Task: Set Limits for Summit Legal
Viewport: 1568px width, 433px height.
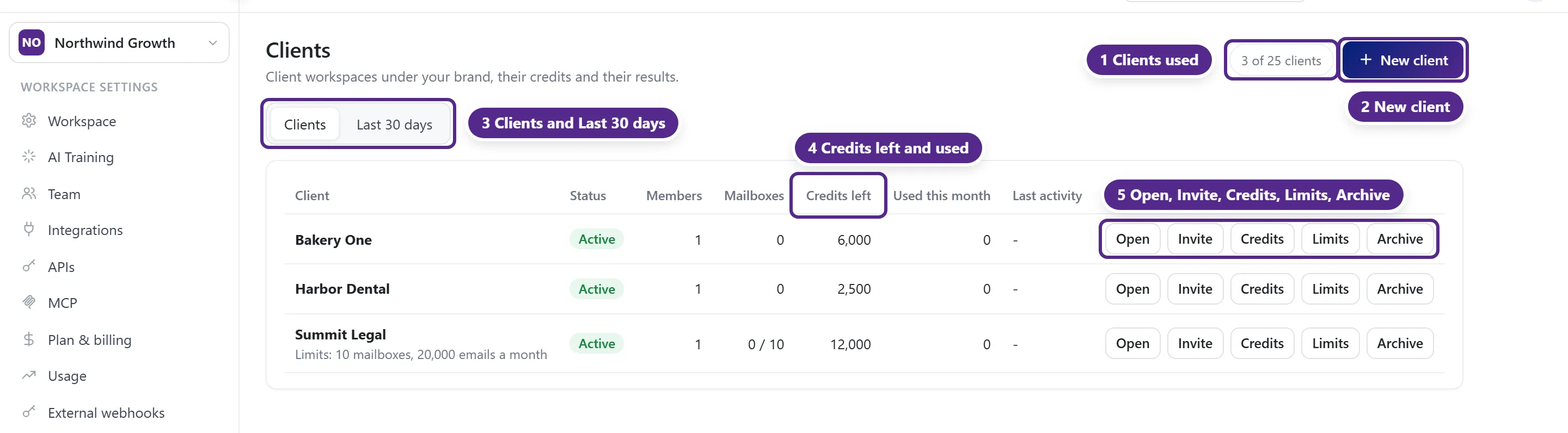Action: 1330,343
